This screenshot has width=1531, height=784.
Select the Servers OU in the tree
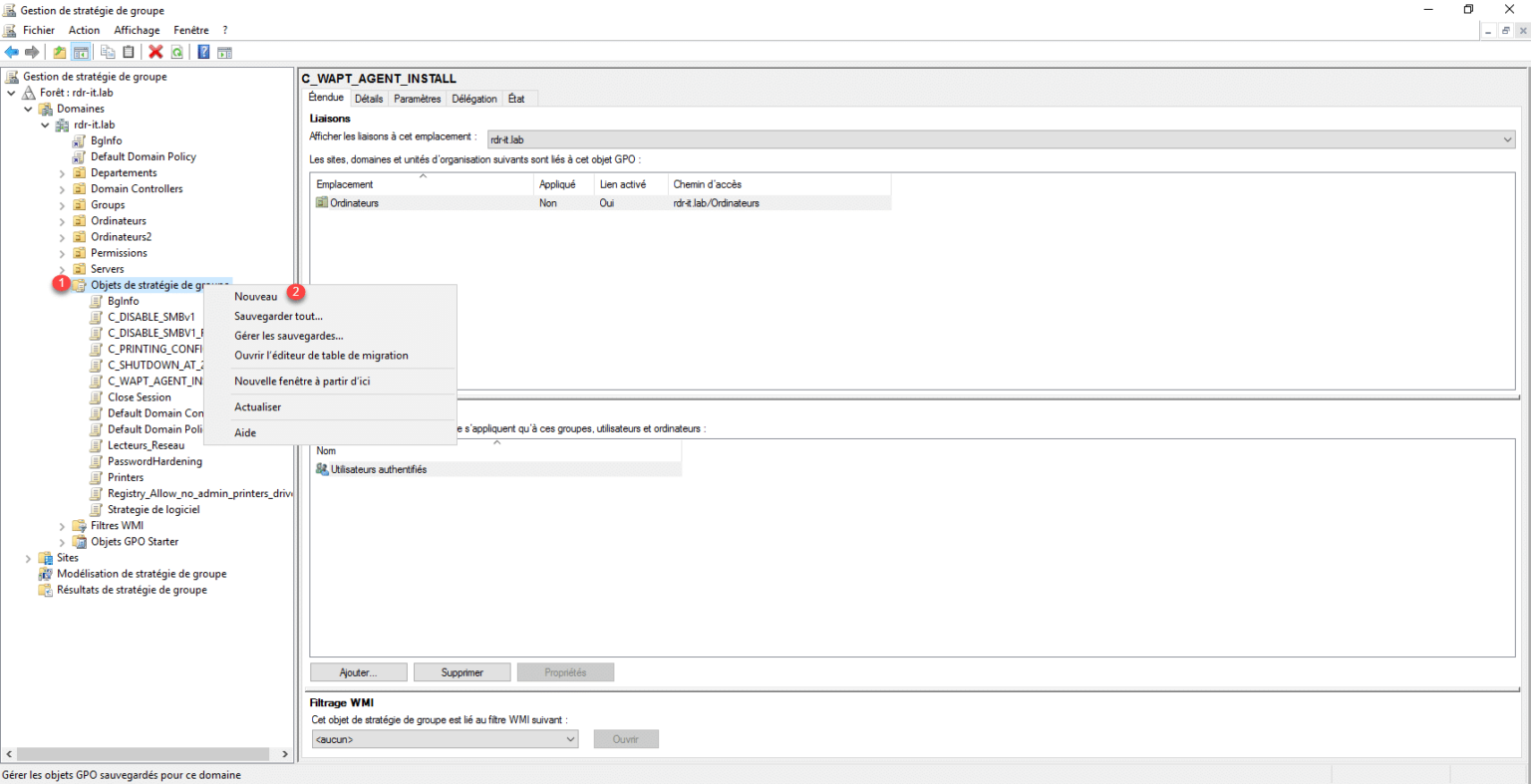(108, 269)
